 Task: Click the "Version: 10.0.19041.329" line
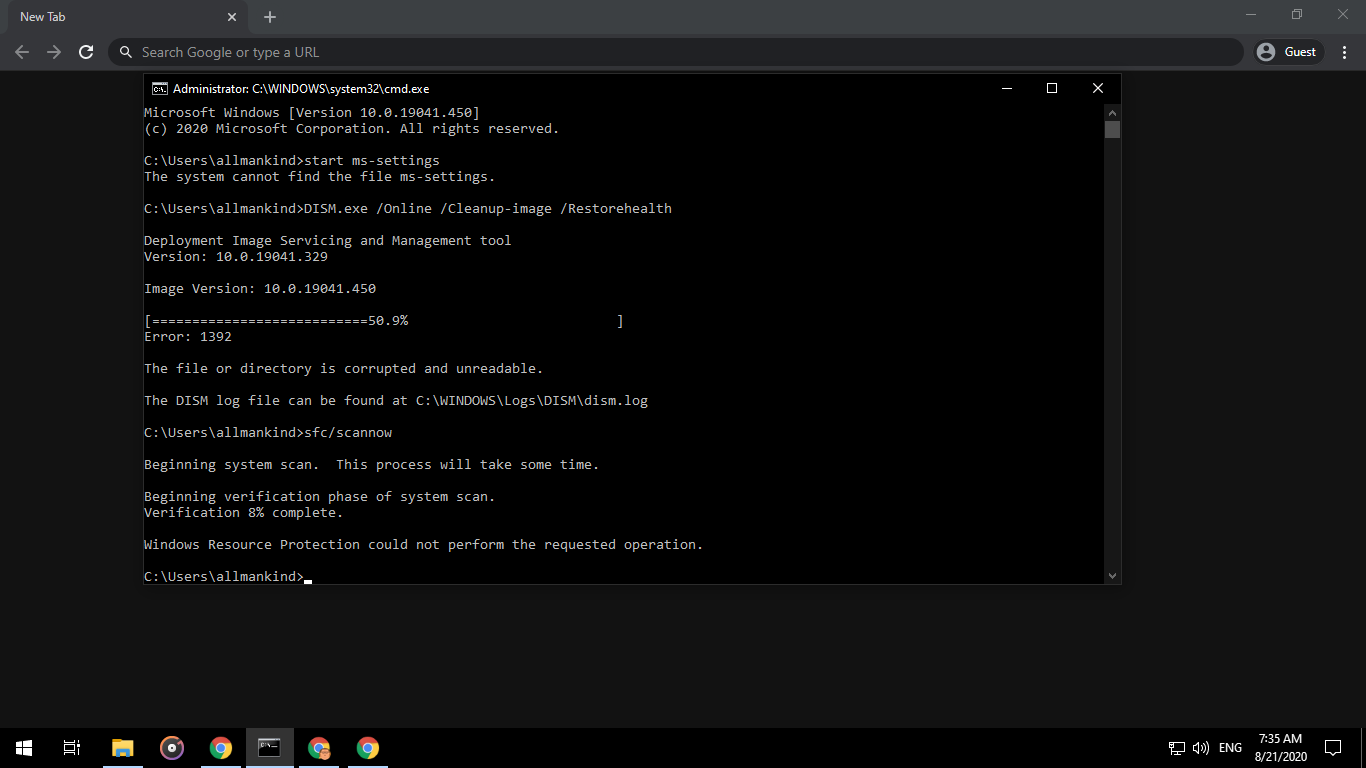pos(236,257)
